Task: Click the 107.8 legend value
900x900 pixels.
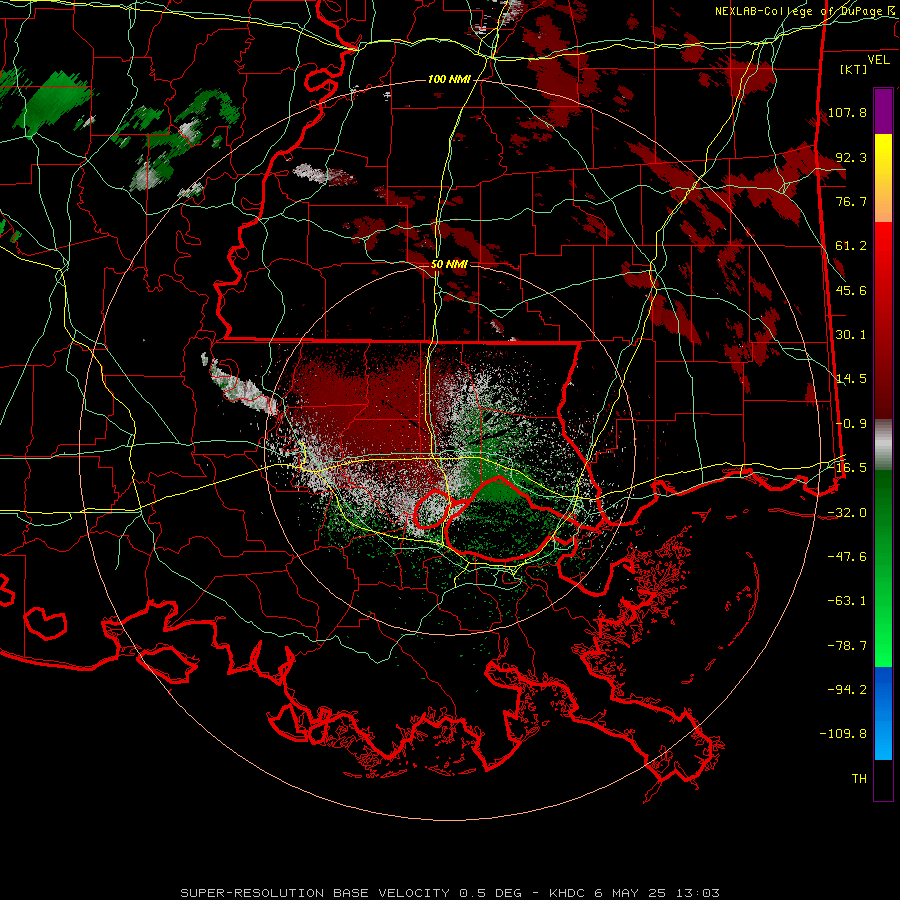Action: coord(847,112)
